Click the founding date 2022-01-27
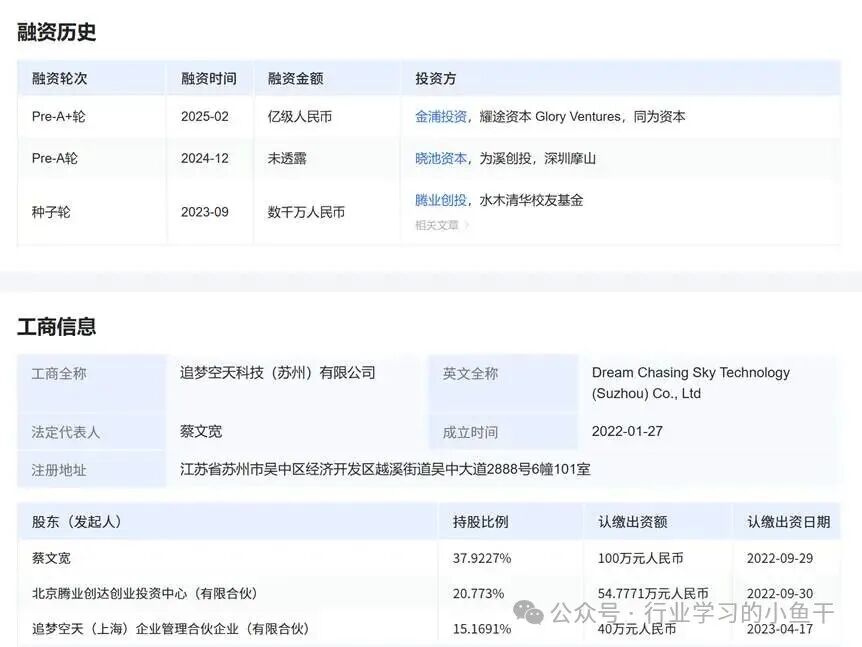862x647 pixels. pyautogui.click(x=627, y=431)
